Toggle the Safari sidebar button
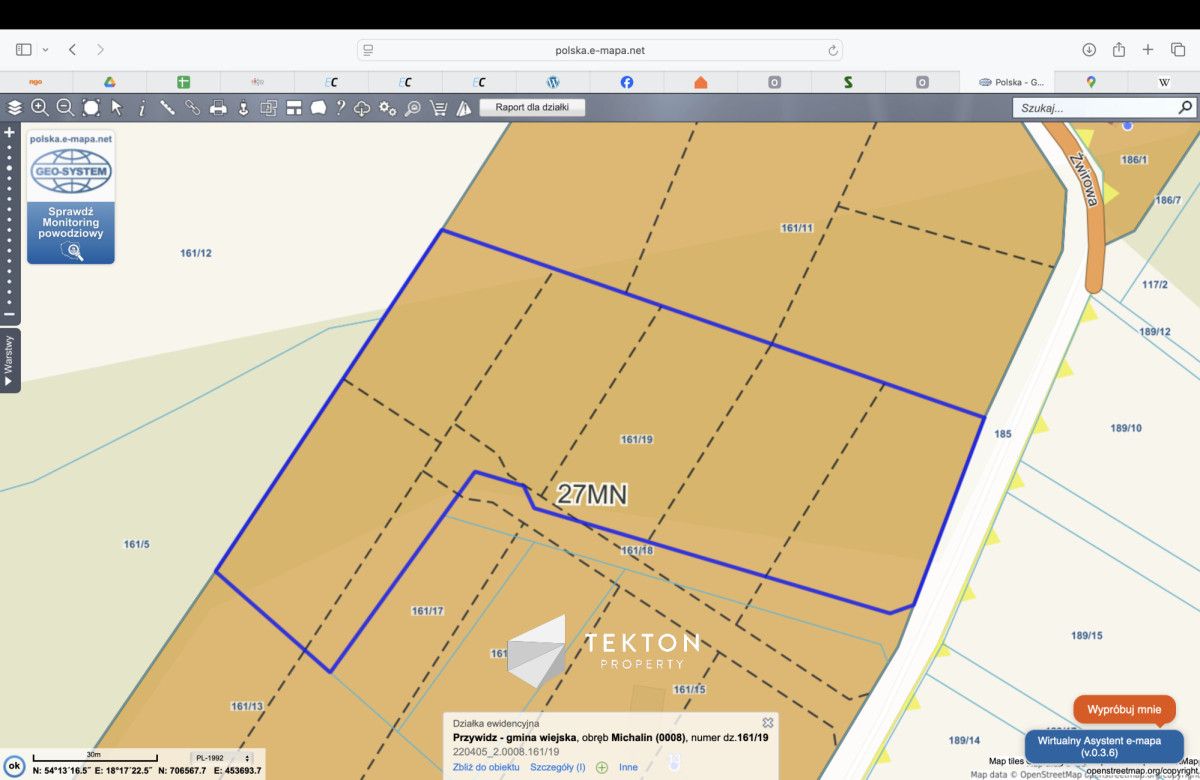 pos(24,50)
